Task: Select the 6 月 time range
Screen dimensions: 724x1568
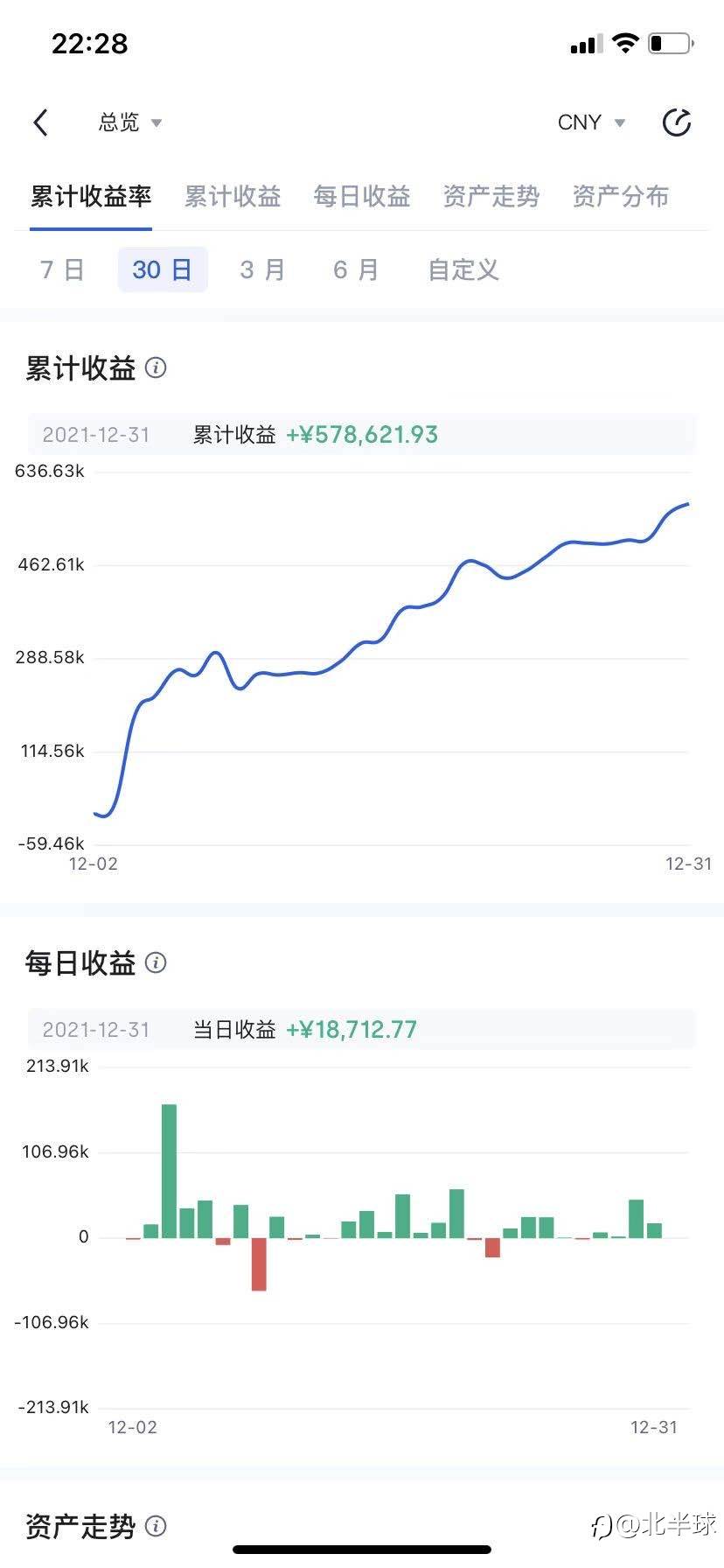Action: point(356,269)
